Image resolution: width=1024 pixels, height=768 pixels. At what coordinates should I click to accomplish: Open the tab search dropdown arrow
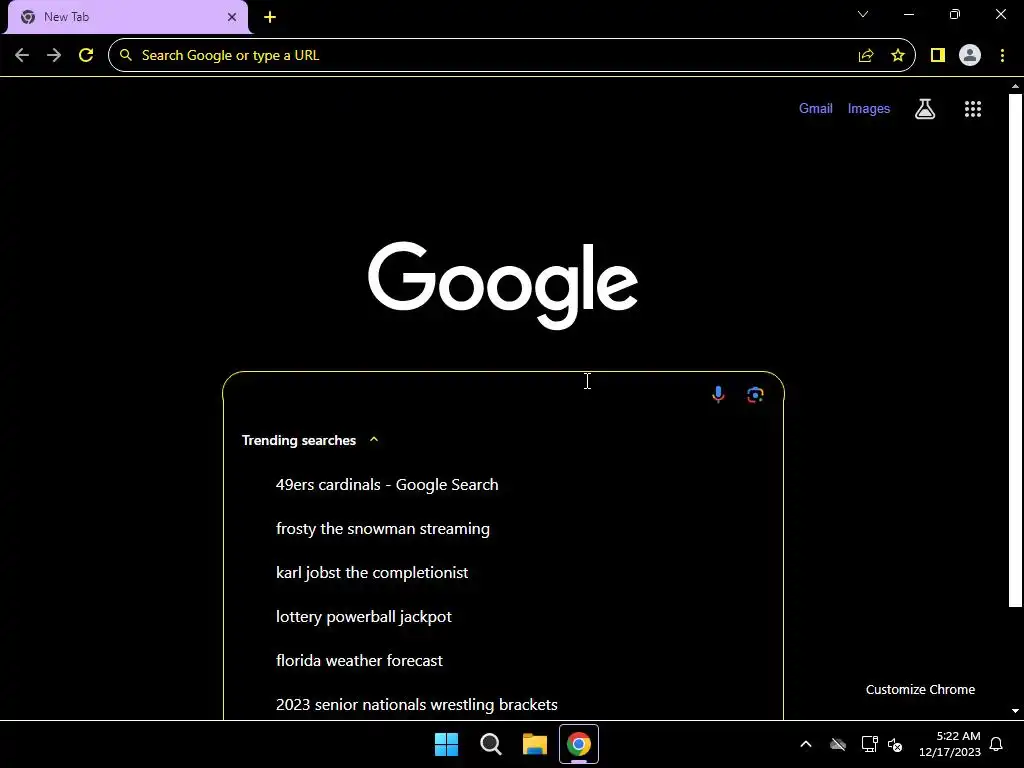pyautogui.click(x=863, y=14)
